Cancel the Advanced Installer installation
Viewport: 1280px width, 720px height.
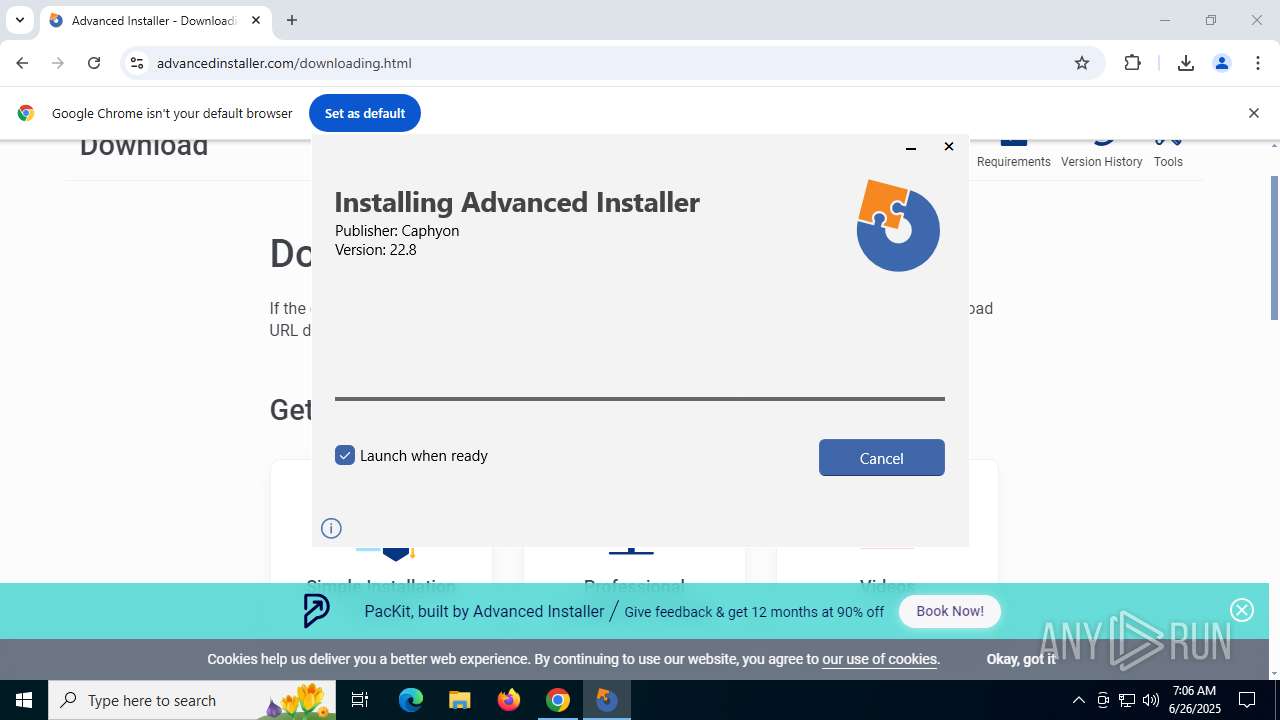pos(881,458)
